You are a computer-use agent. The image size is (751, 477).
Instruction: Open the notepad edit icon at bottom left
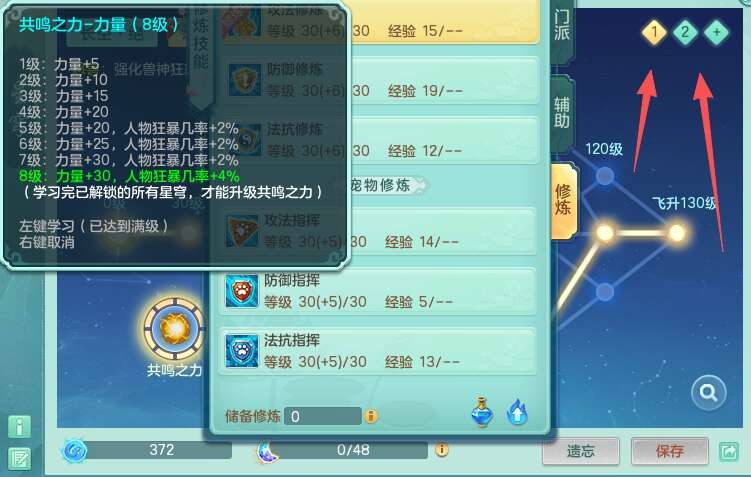tap(20, 459)
